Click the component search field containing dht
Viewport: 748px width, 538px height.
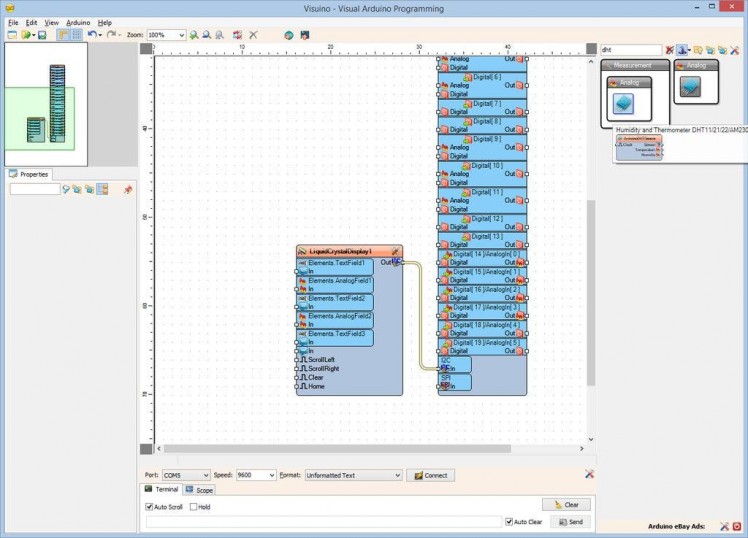[x=630, y=49]
